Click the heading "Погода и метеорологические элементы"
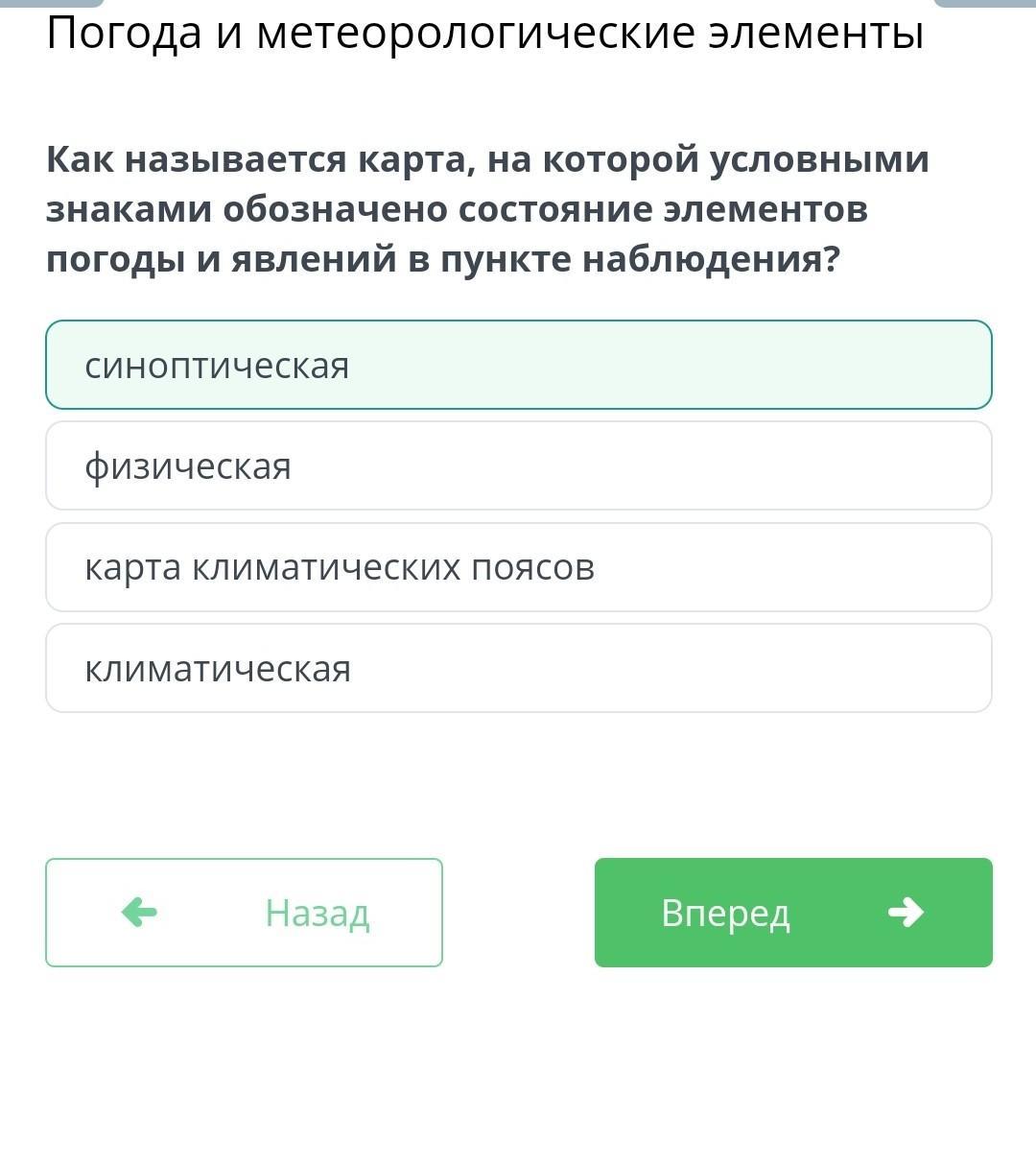Screen dimensions: 1036x1166 point(485,34)
